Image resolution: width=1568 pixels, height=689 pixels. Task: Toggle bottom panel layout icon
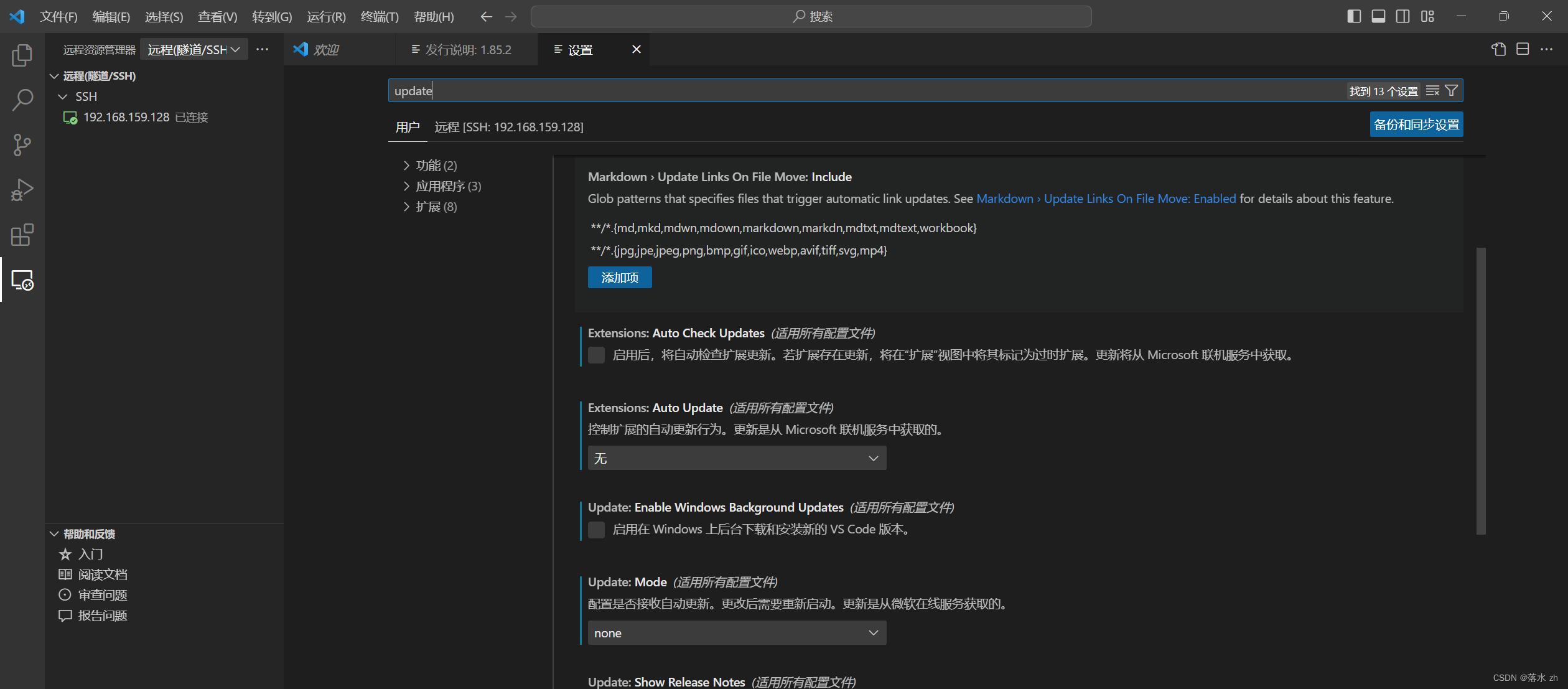(x=1378, y=16)
